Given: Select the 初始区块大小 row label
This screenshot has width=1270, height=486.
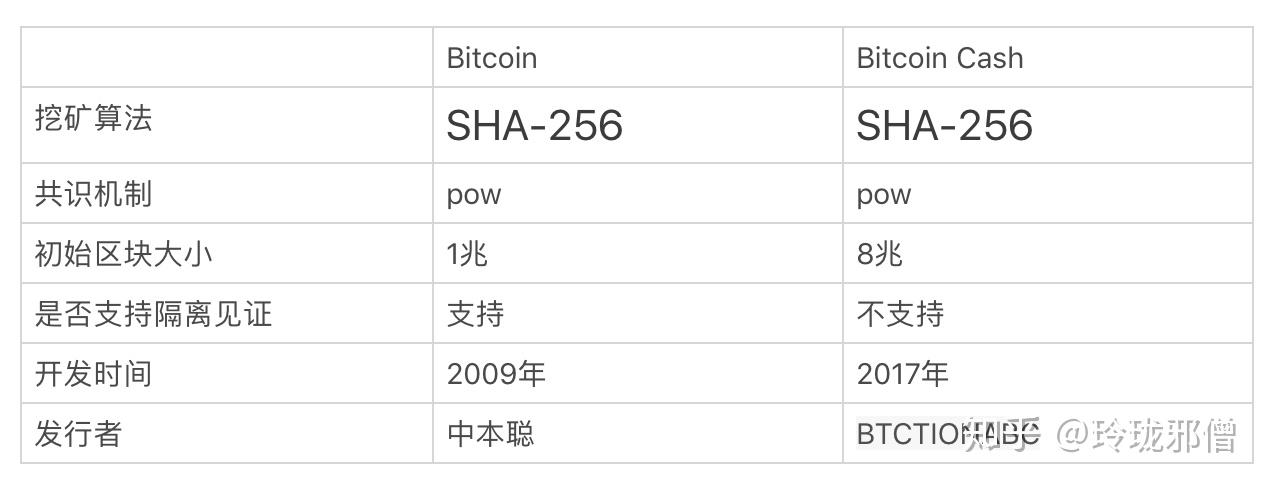Looking at the screenshot, I should [124, 254].
